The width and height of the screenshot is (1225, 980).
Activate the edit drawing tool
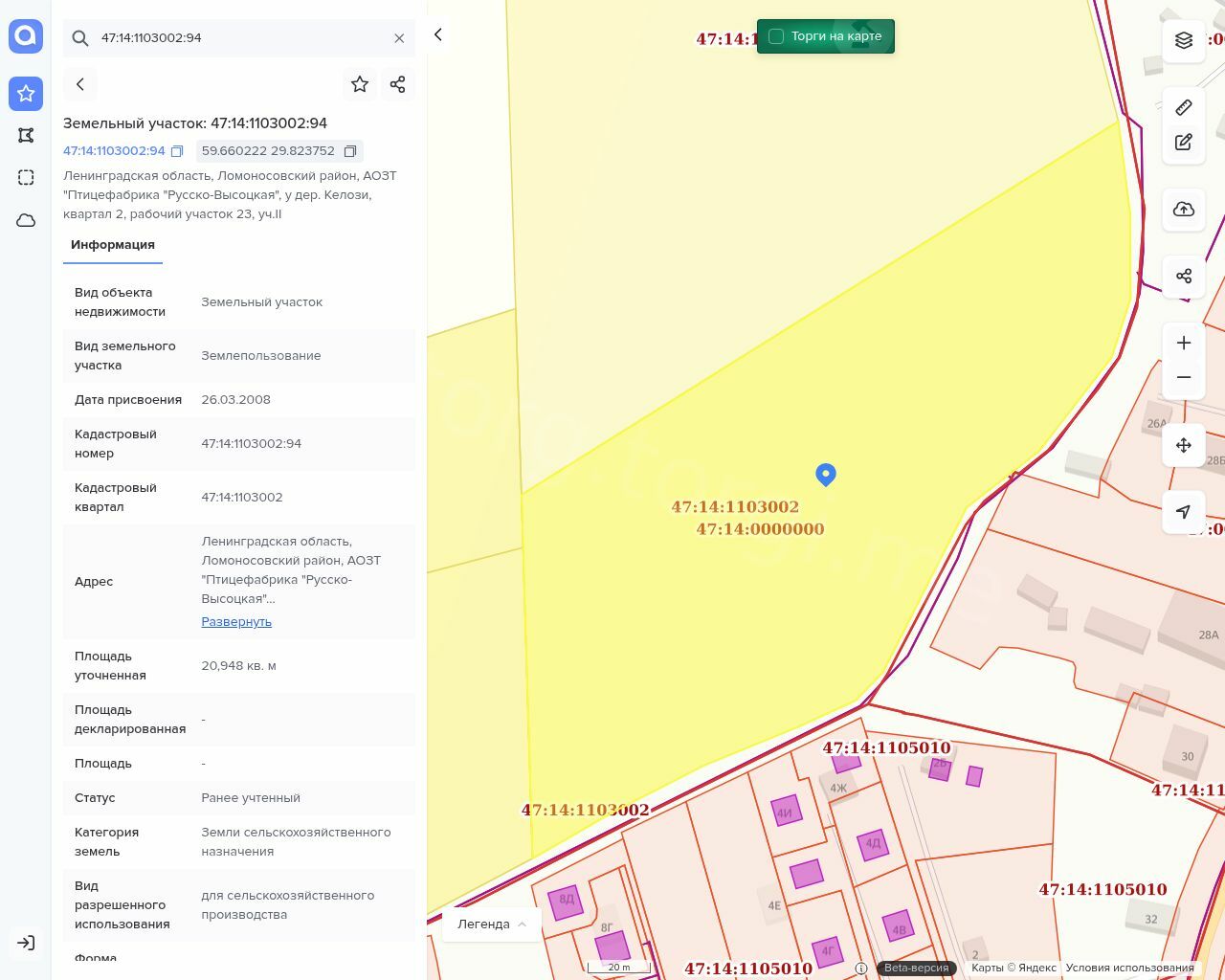[1184, 143]
